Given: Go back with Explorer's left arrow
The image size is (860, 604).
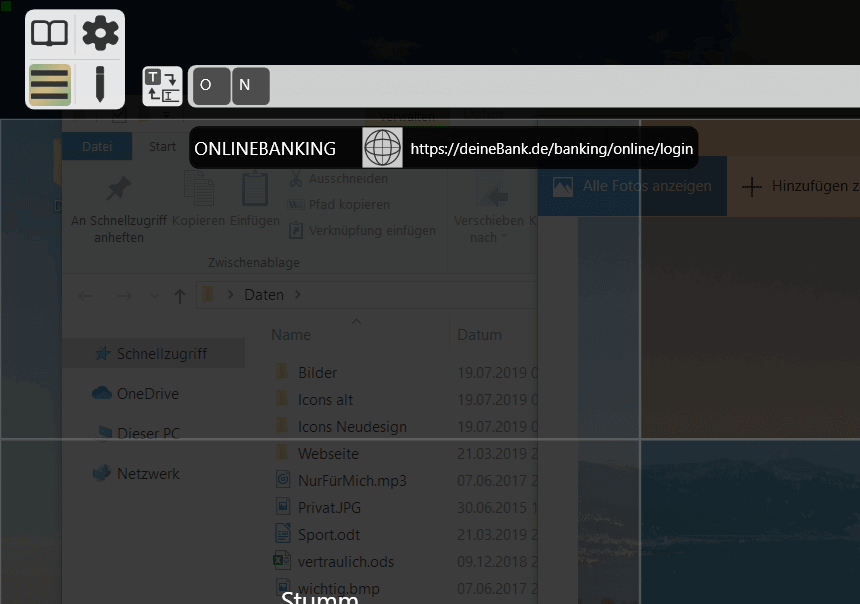Looking at the screenshot, I should click(x=86, y=296).
